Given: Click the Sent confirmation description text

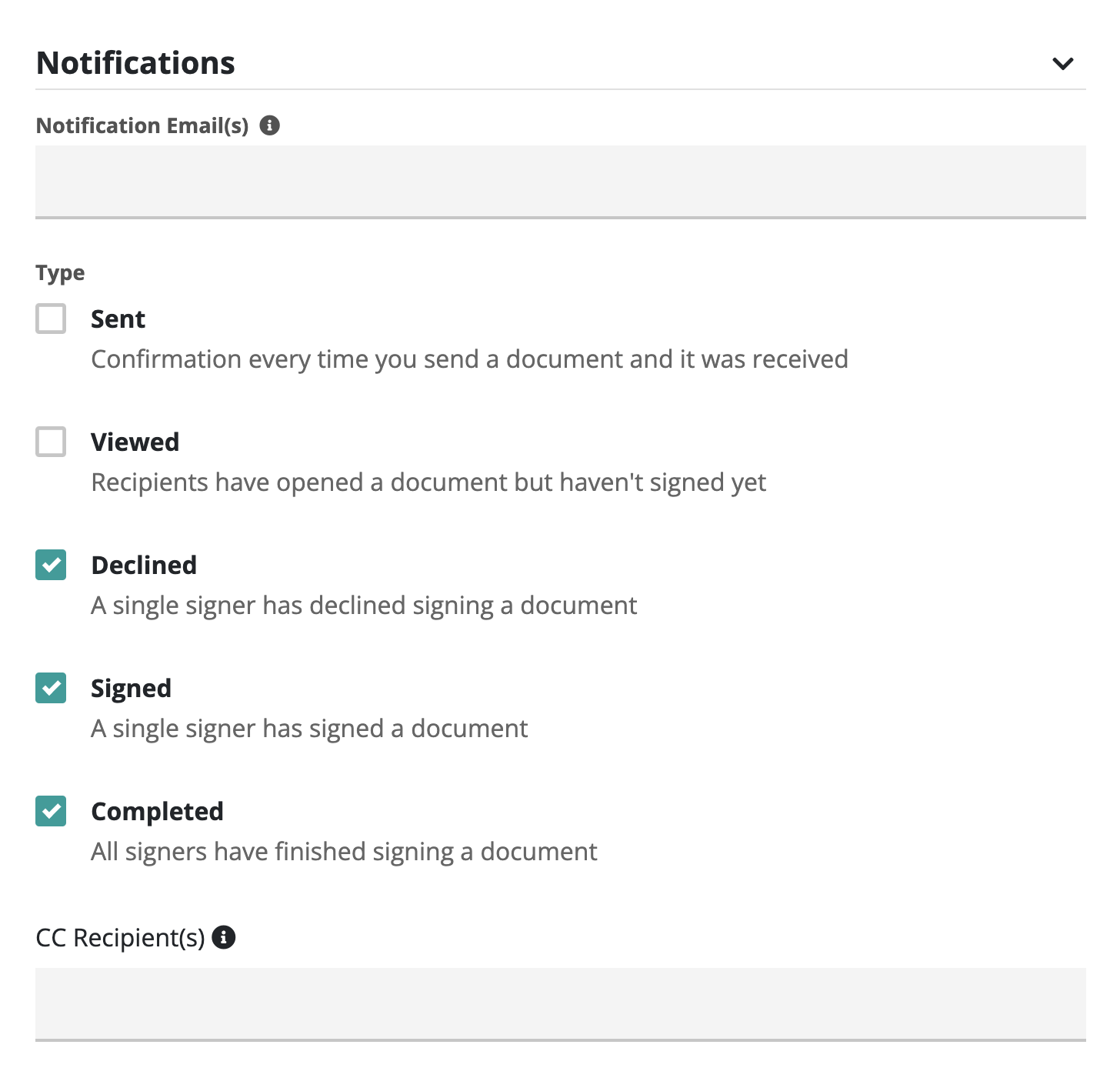Looking at the screenshot, I should 469,359.
